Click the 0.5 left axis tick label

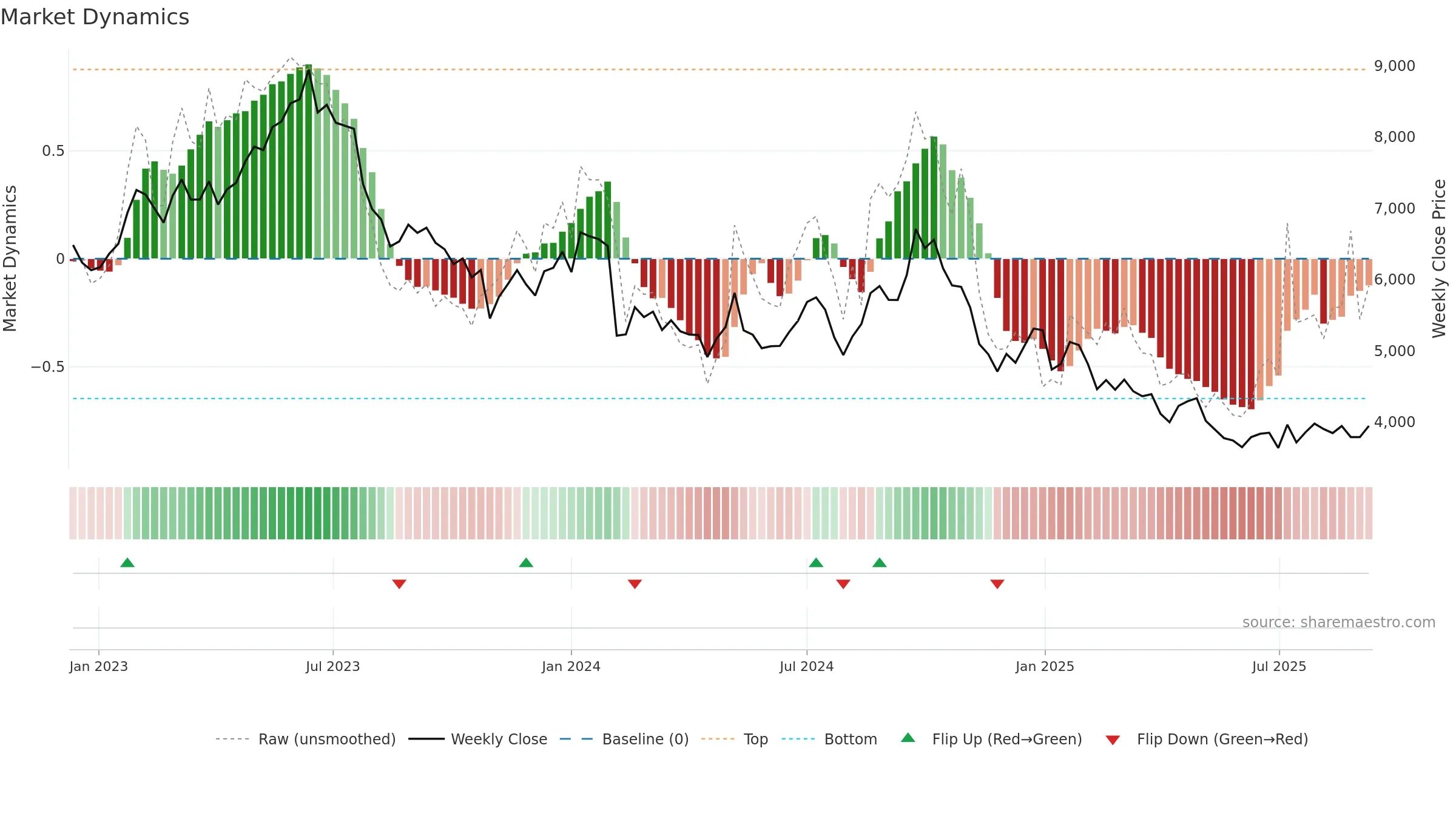(x=53, y=151)
